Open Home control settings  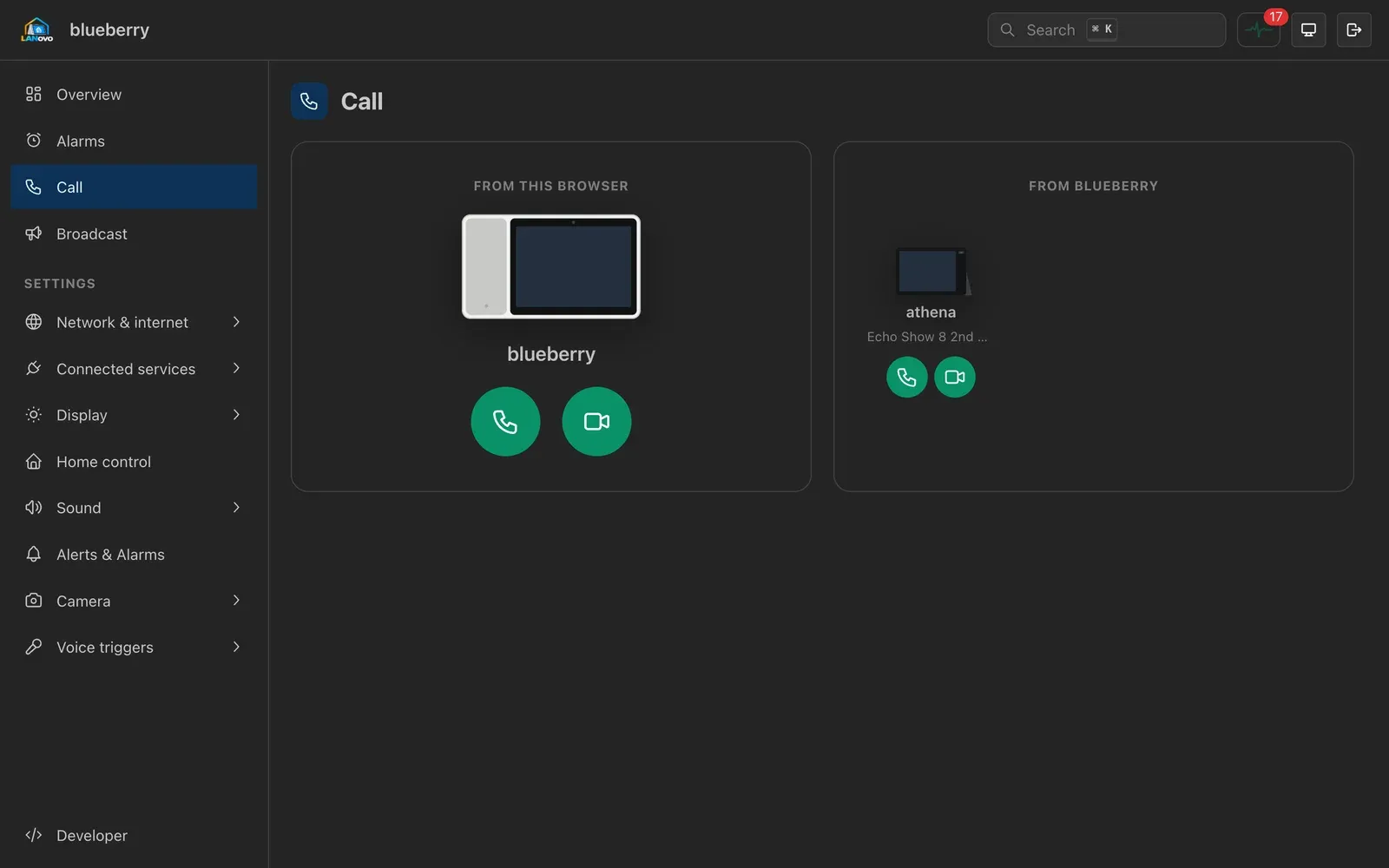134,462
